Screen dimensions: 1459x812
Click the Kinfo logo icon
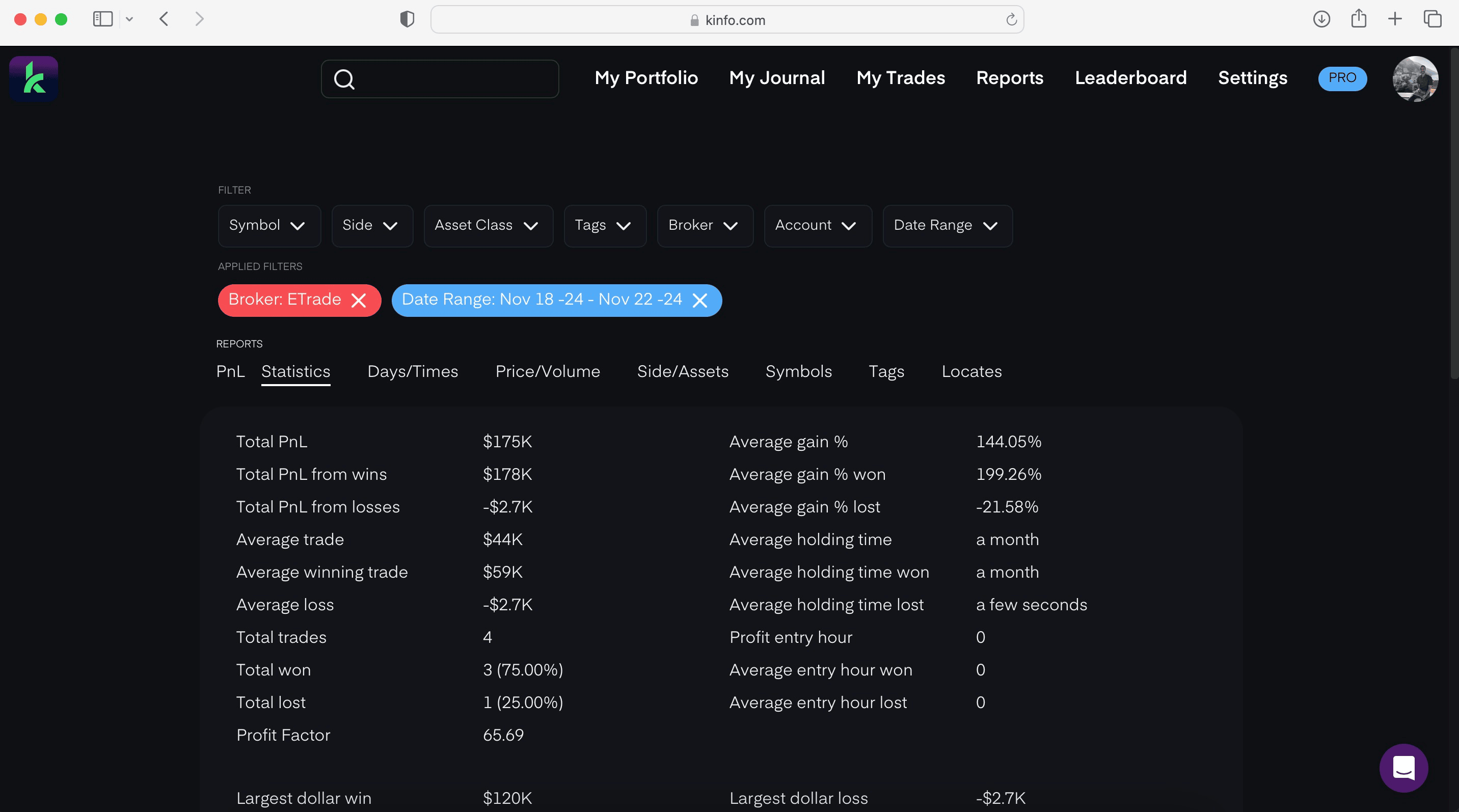click(34, 78)
